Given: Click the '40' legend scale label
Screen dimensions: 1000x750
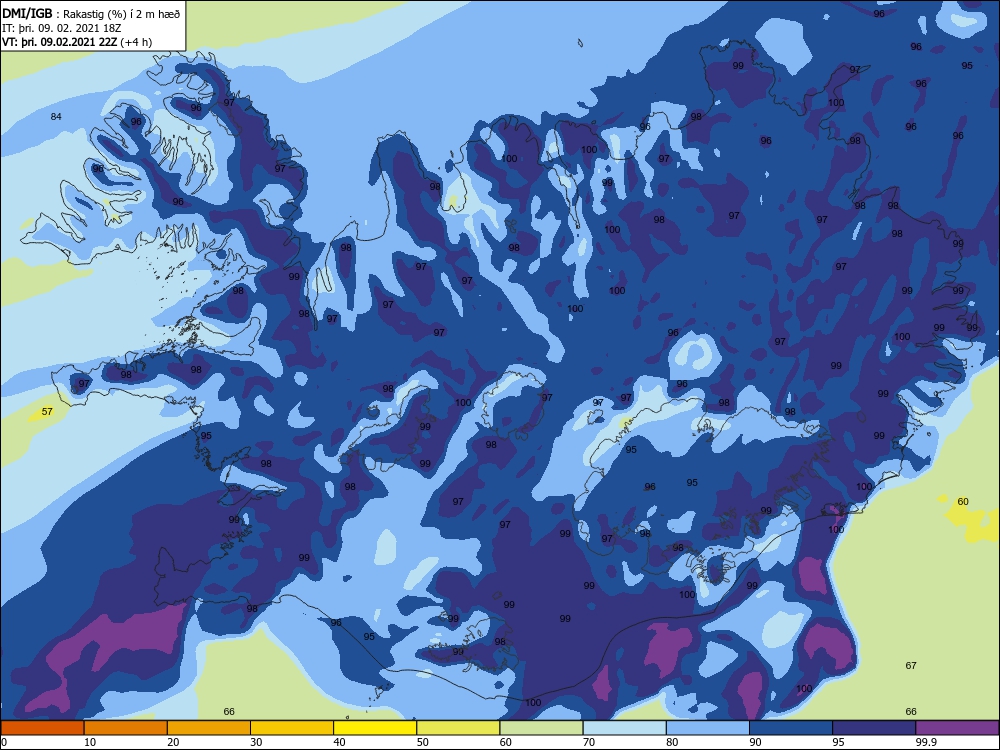Looking at the screenshot, I should (x=339, y=742).
